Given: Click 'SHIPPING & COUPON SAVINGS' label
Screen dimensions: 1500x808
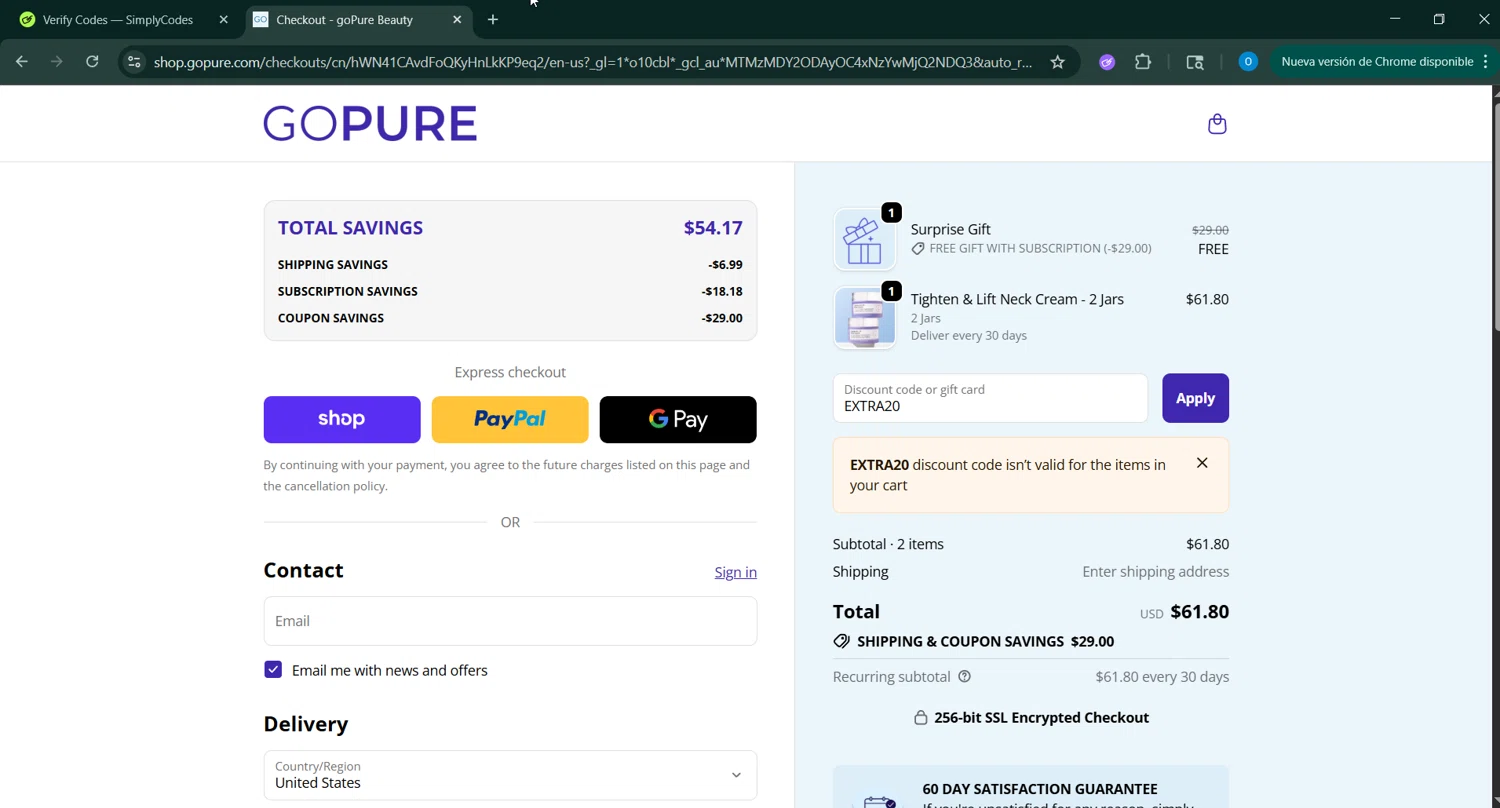Looking at the screenshot, I should pyautogui.click(x=960, y=642).
